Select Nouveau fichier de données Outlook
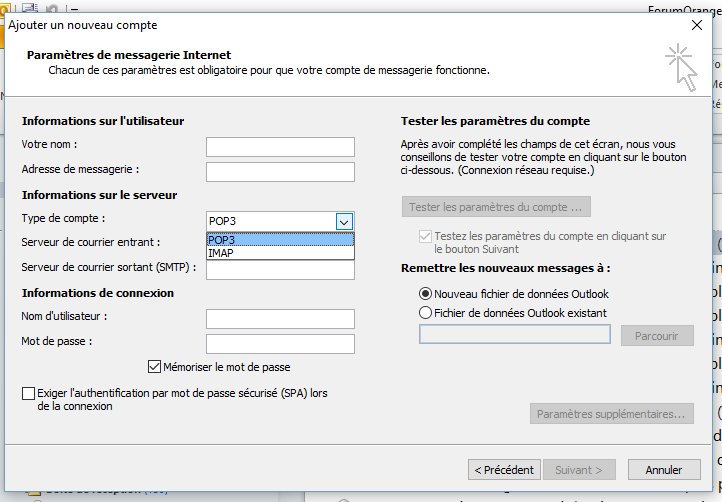 (x=426, y=294)
